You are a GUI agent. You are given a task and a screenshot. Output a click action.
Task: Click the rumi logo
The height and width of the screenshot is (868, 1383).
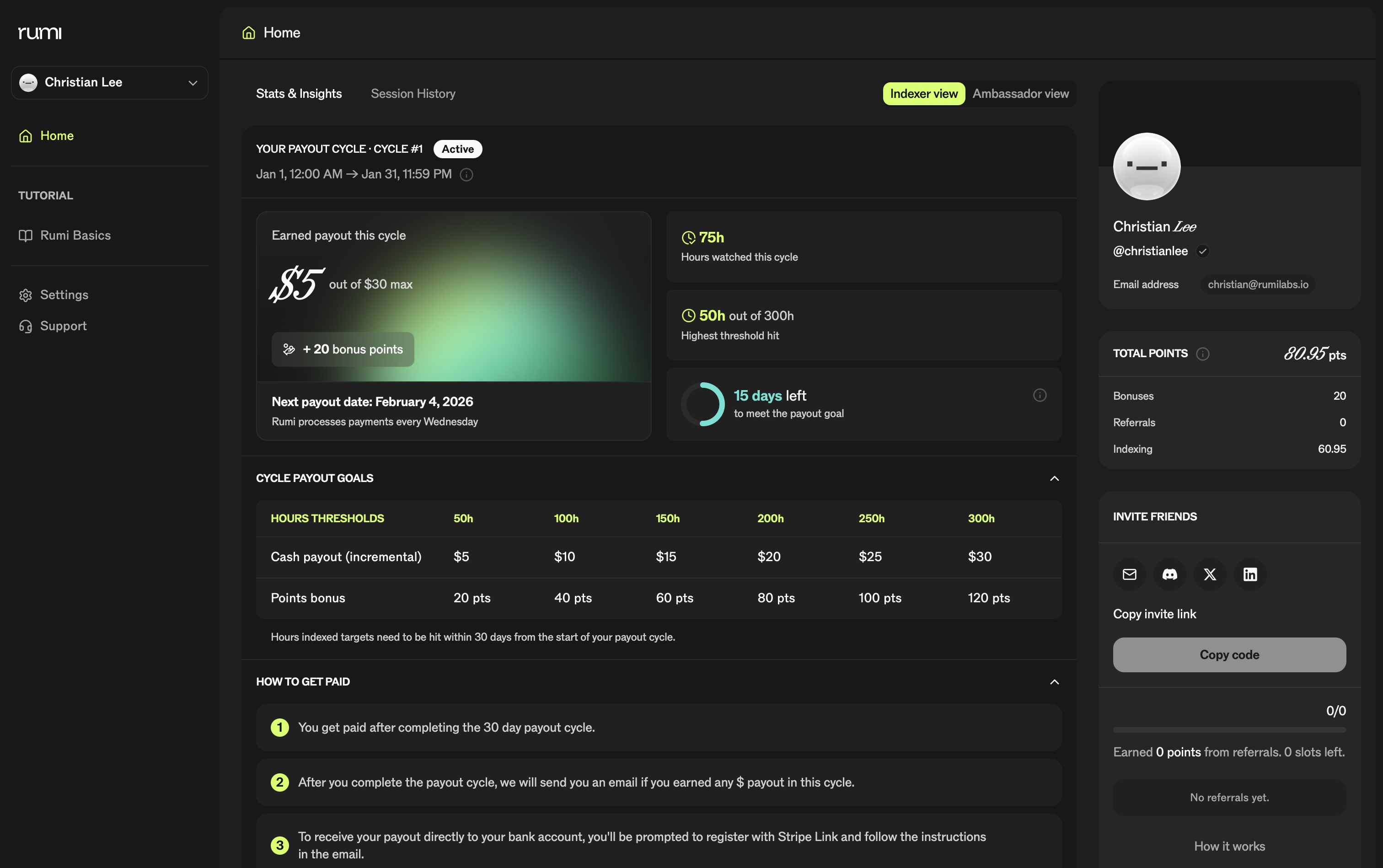40,33
